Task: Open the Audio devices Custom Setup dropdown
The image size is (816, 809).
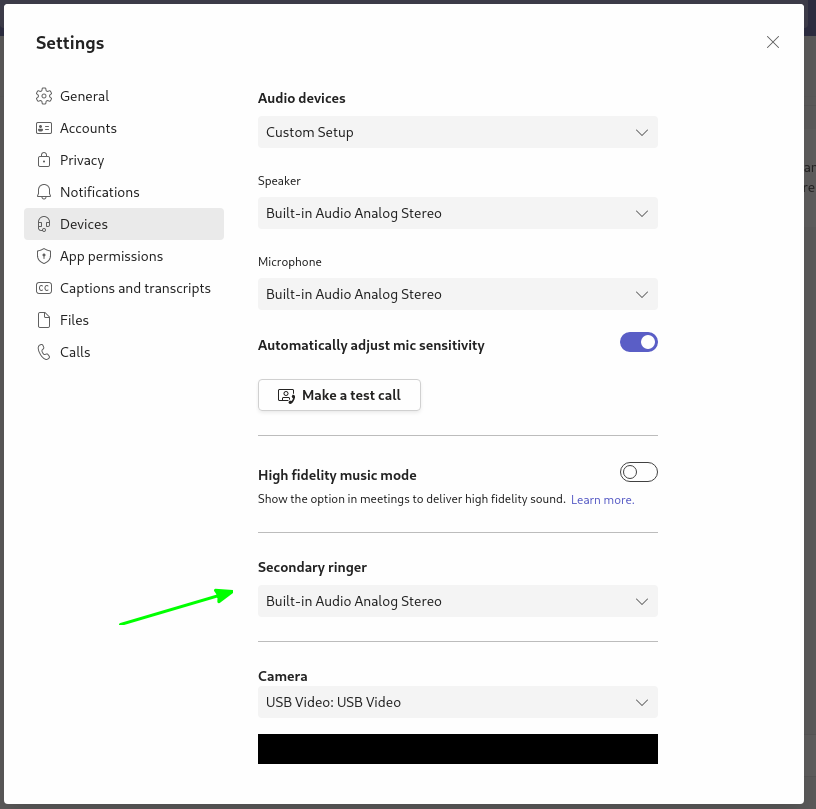Action: [457, 132]
